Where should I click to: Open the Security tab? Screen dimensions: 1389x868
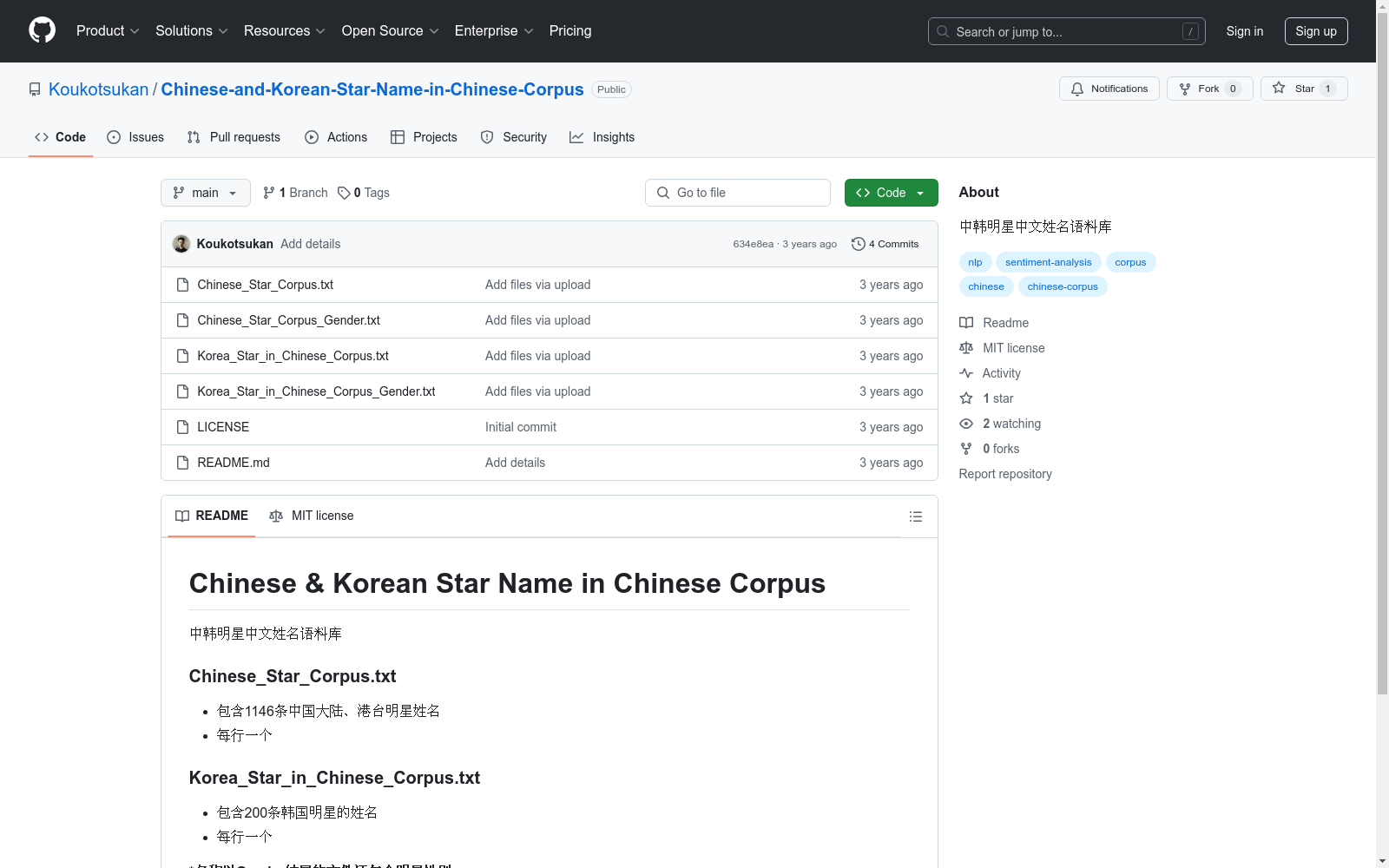pyautogui.click(x=514, y=137)
